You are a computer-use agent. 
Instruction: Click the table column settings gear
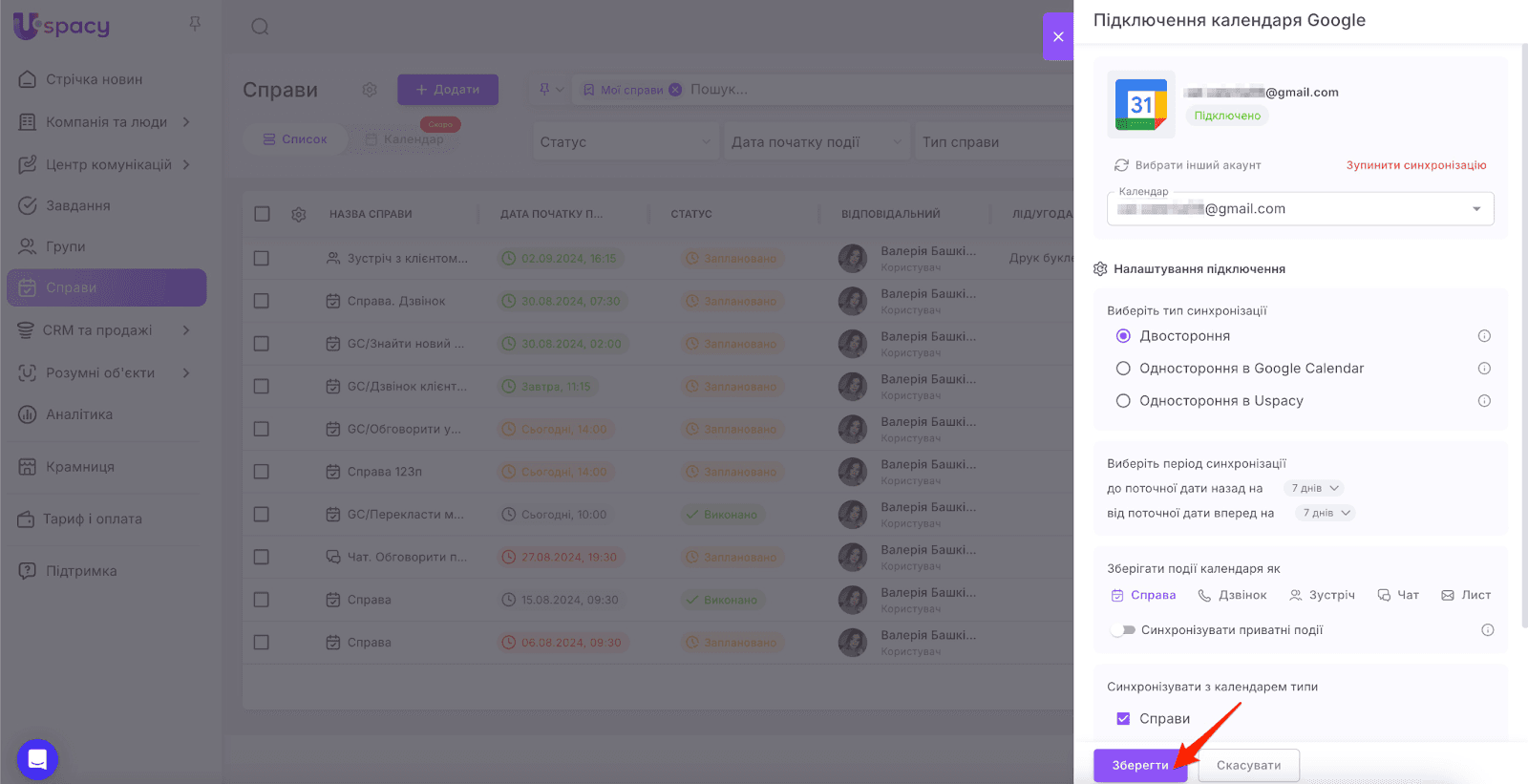click(x=299, y=215)
